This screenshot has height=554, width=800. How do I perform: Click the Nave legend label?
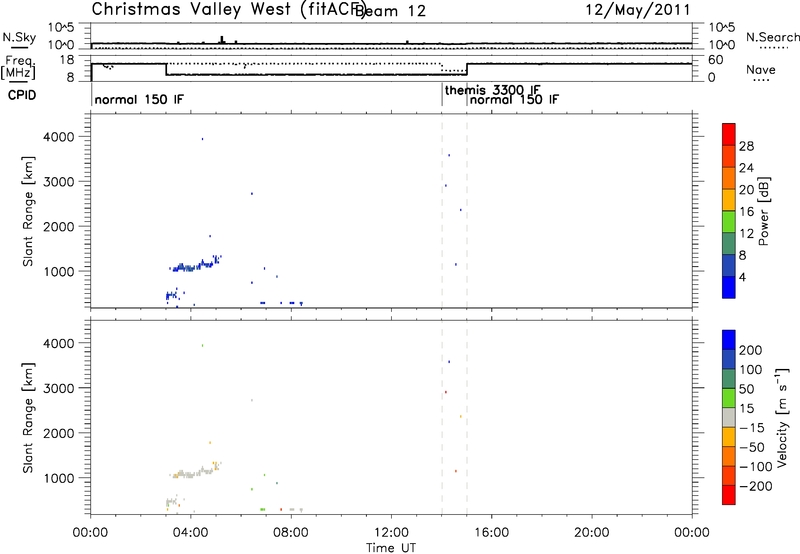(761, 69)
